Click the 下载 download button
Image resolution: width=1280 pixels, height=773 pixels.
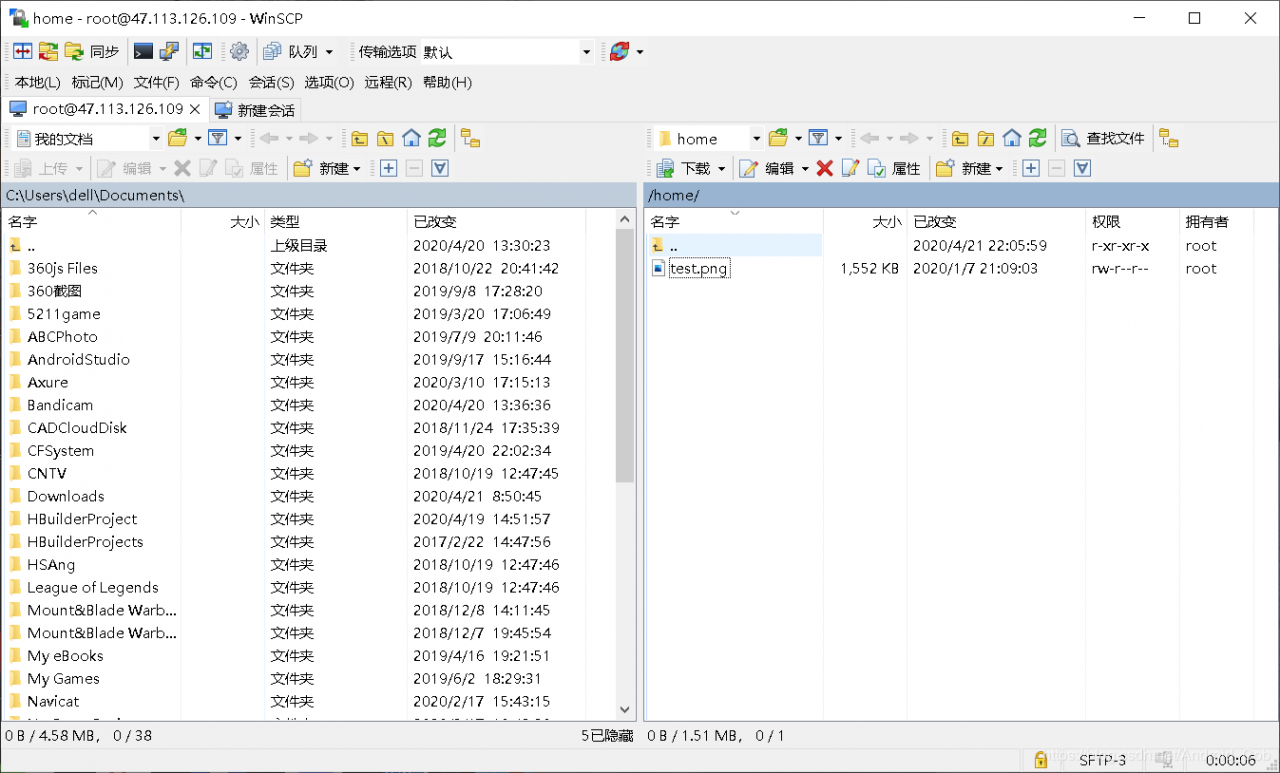click(690, 168)
